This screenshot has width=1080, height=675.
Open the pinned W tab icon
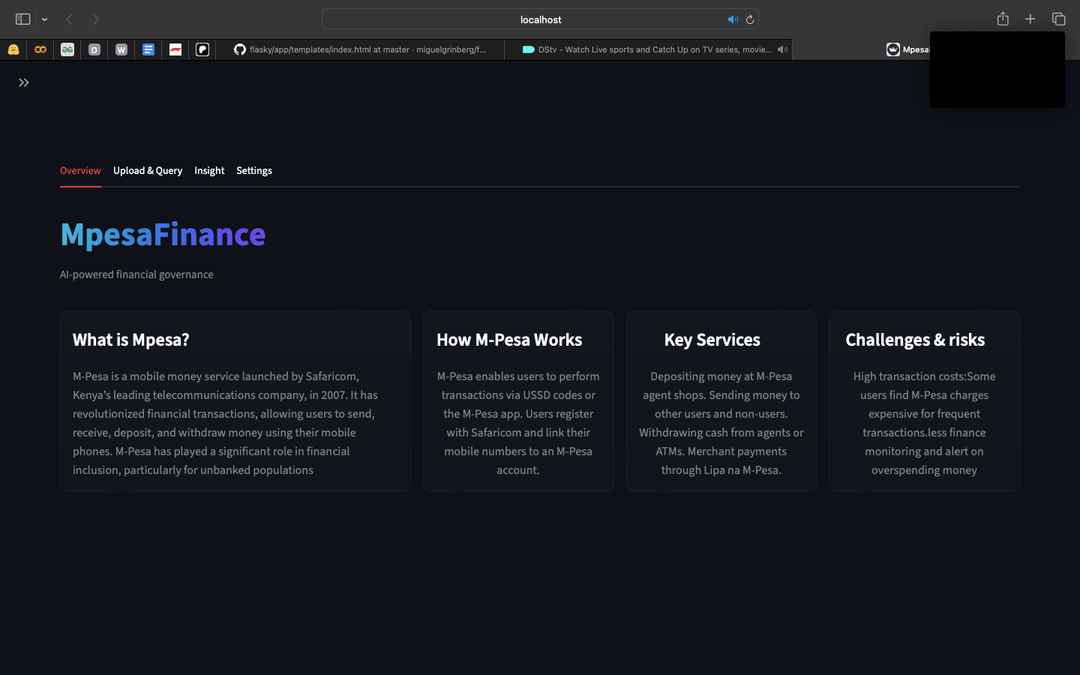point(121,49)
